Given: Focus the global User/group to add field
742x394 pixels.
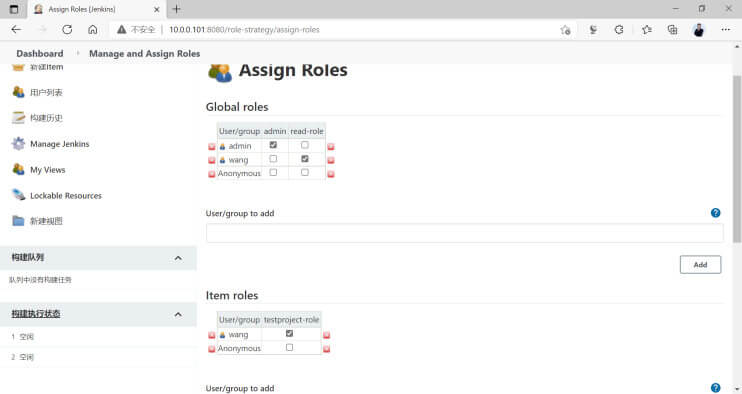Looking at the screenshot, I should coord(464,233).
